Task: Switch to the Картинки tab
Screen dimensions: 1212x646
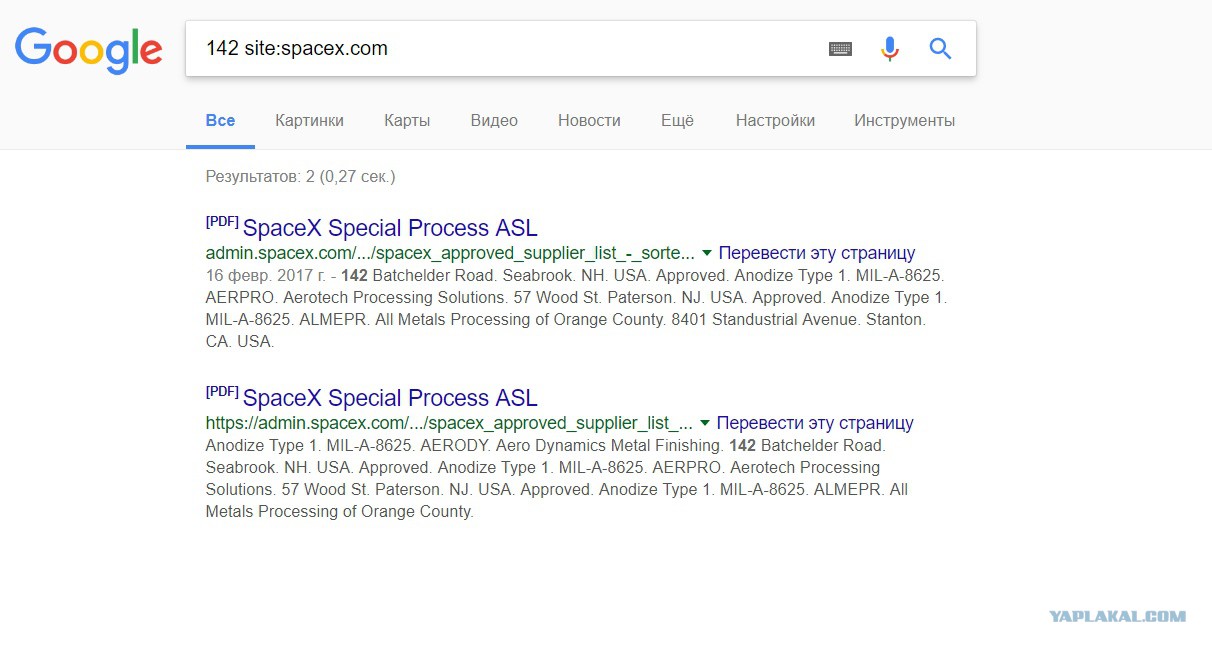Action: click(x=309, y=120)
